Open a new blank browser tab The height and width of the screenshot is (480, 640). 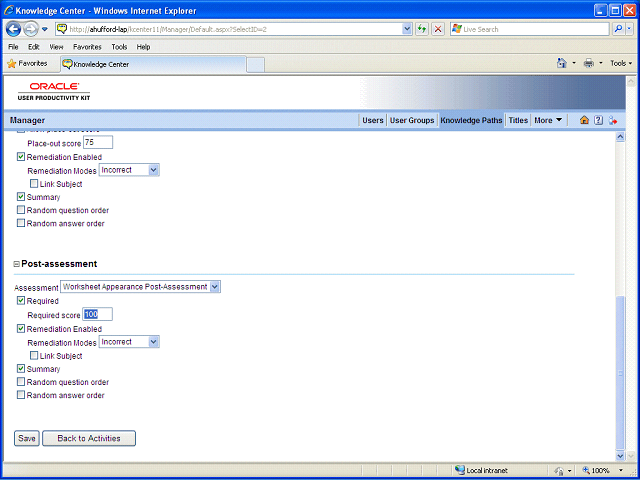(x=256, y=65)
